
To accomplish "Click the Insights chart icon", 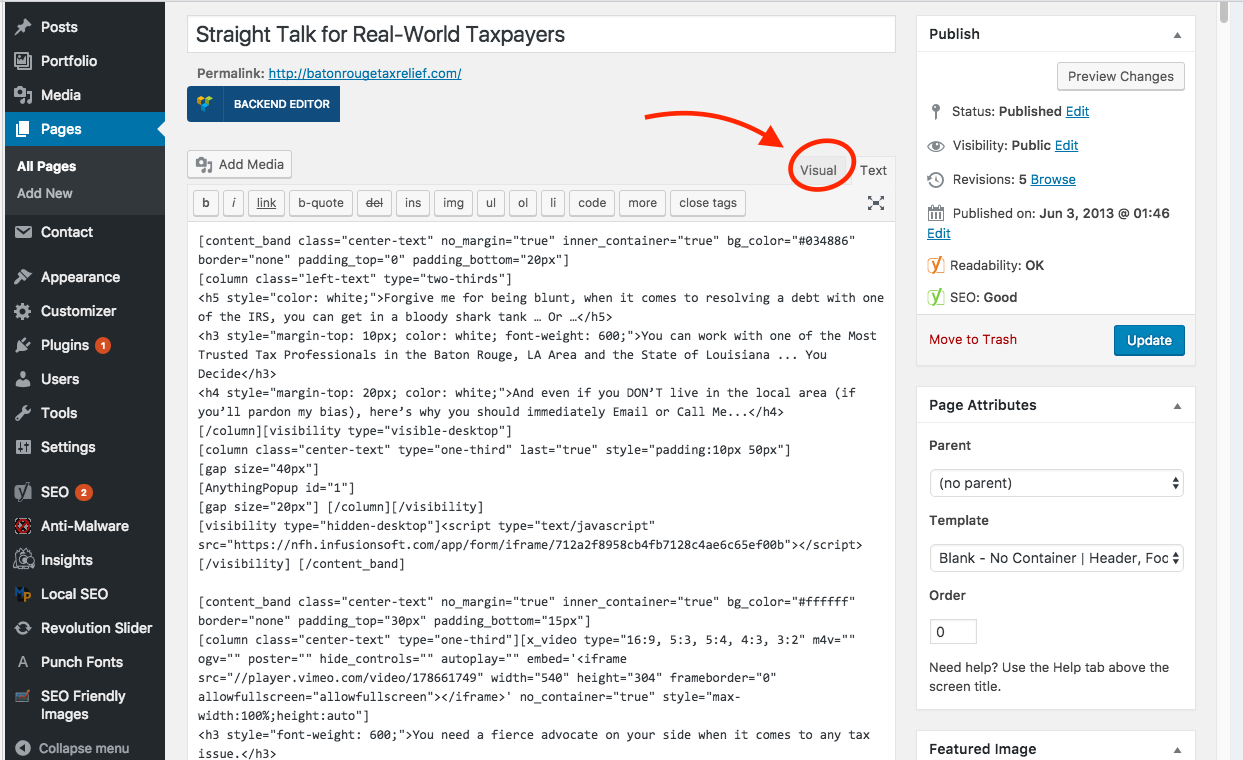I will click(22, 560).
